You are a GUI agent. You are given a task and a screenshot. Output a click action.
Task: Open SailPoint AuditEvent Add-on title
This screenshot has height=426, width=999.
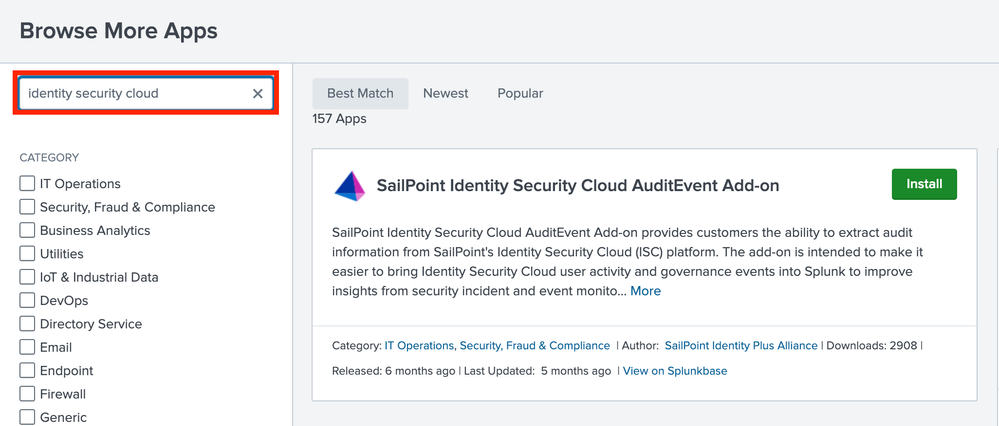577,186
